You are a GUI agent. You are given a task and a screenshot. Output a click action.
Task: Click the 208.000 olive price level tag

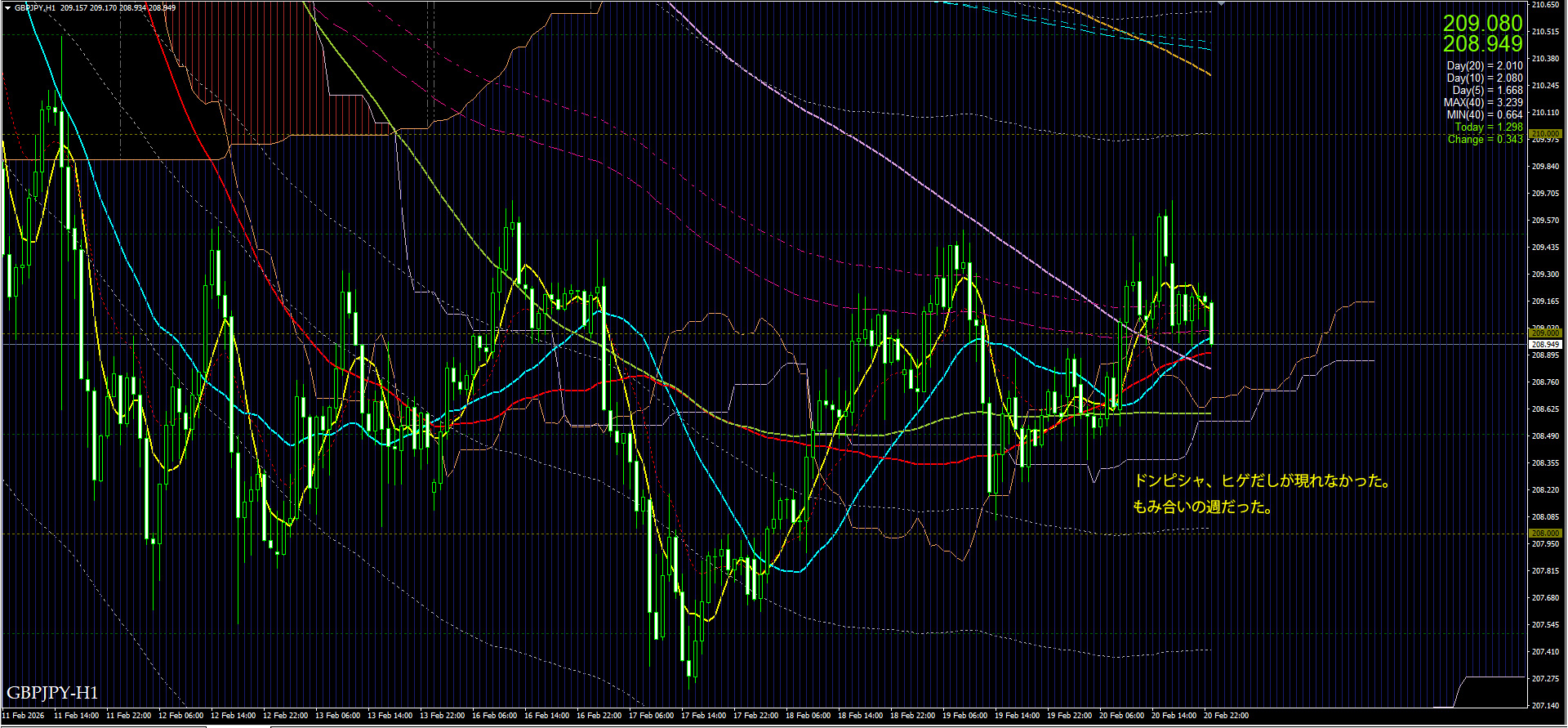point(1544,533)
